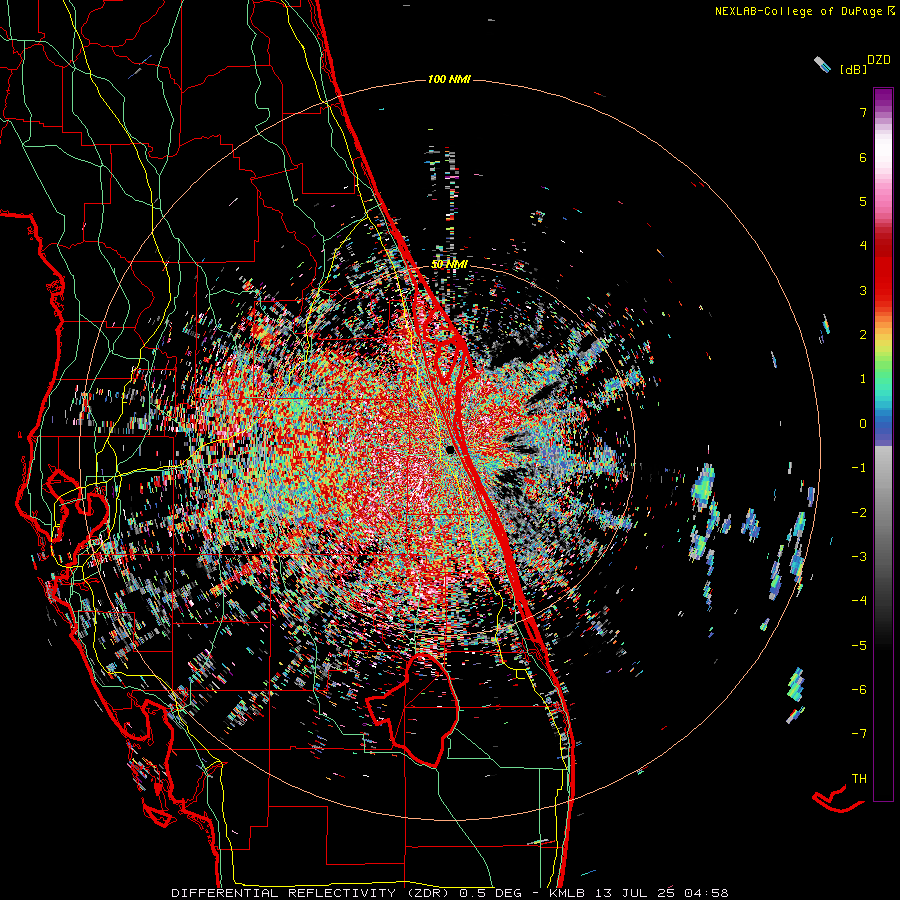This screenshot has height=900, width=900.
Task: Click the positive 1 value on the scale
Action: tap(863, 379)
